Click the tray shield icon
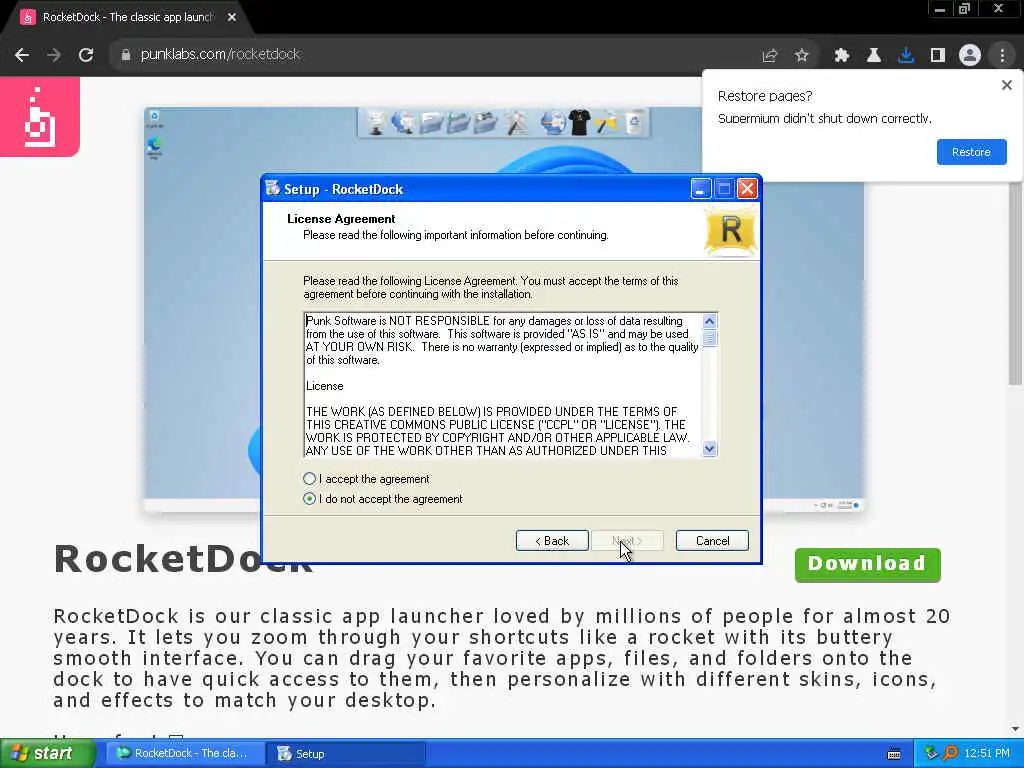 tap(931, 754)
